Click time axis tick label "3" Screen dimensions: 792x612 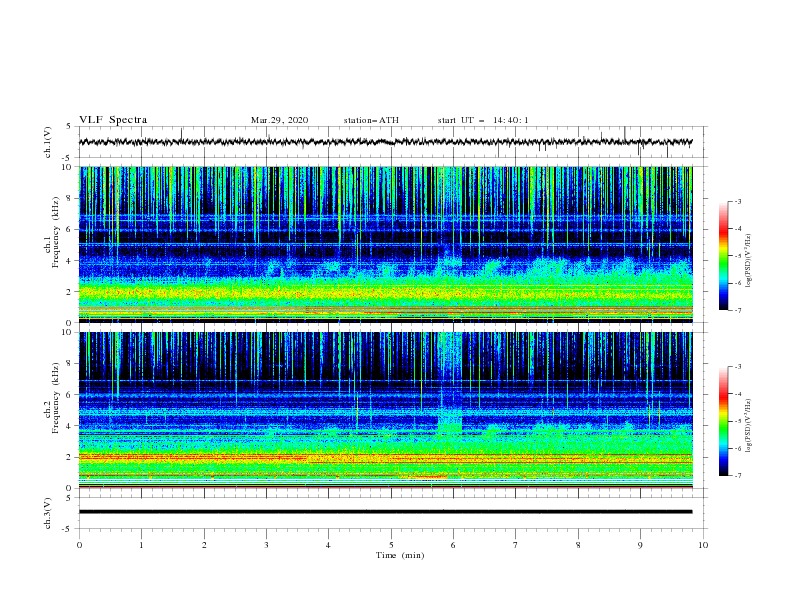point(266,545)
